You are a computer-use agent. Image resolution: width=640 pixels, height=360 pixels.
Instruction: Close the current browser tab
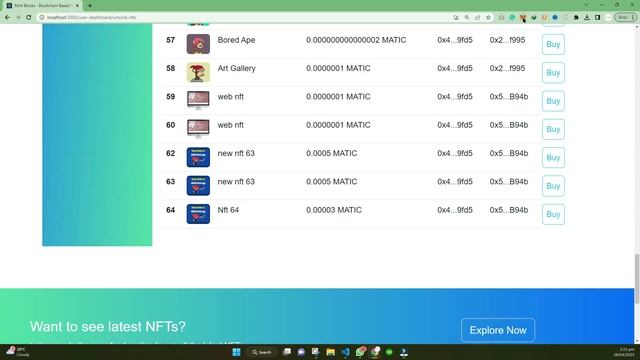[x=77, y=6]
